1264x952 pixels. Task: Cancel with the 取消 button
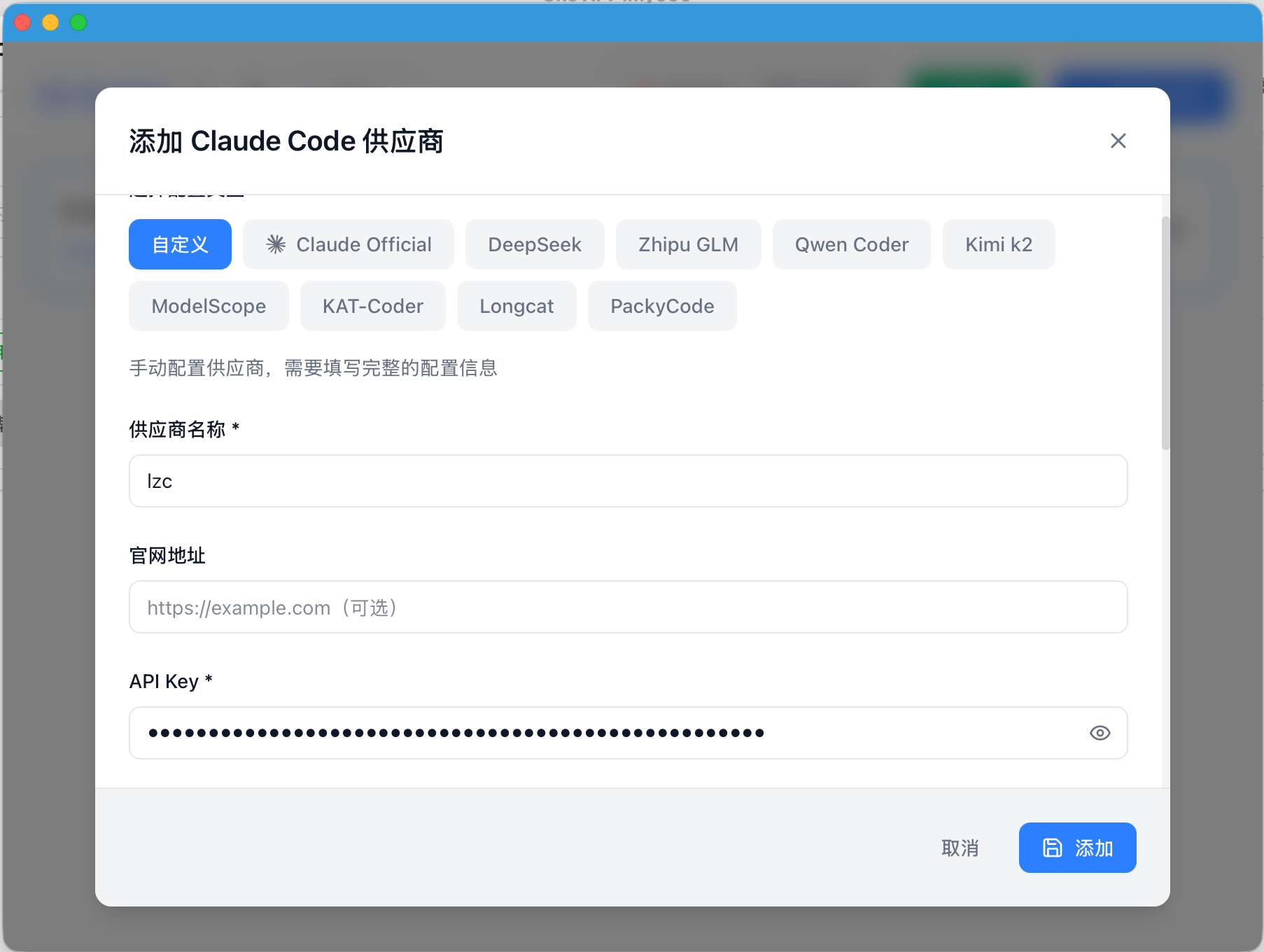click(960, 848)
